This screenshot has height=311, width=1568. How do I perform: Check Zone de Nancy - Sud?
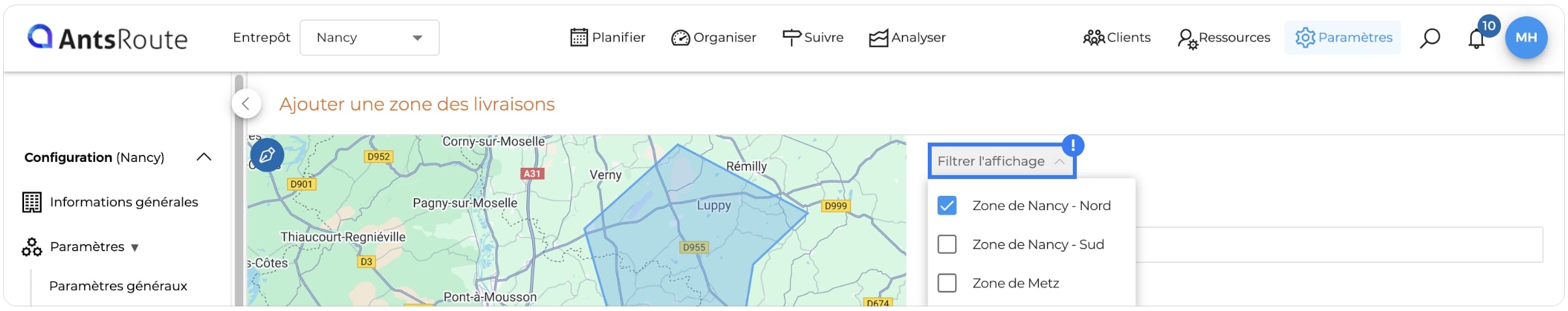947,245
